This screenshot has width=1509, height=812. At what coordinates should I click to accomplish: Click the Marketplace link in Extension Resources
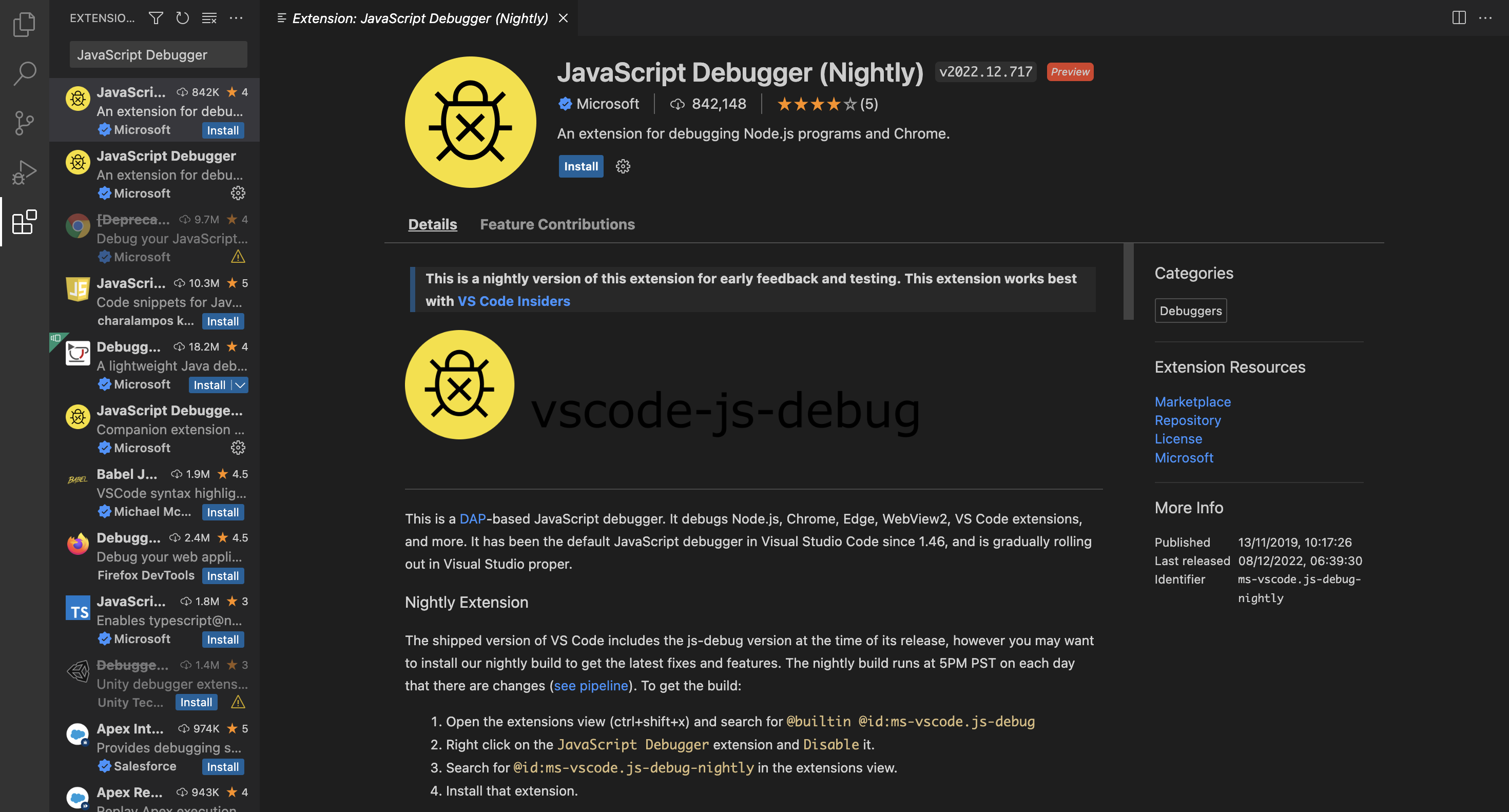(1193, 401)
